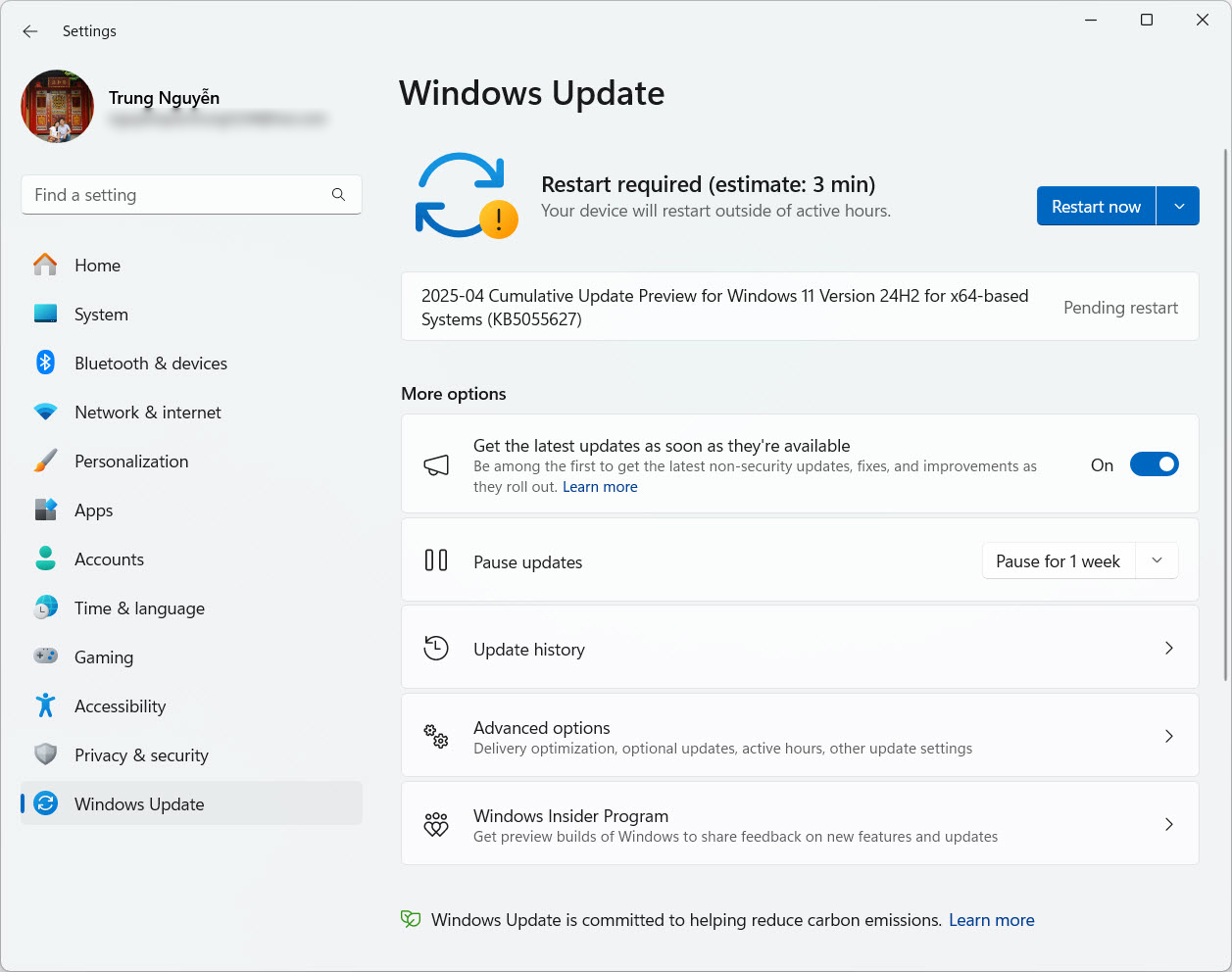Screen dimensions: 1232x972
Task: Click Pause for 1 week button
Action: pyautogui.click(x=1059, y=560)
